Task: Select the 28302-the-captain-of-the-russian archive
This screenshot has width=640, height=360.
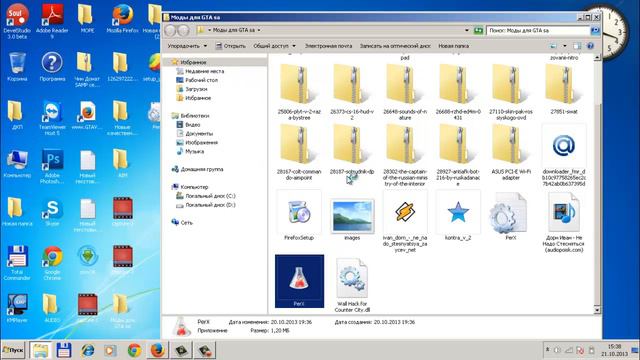Action: click(x=405, y=156)
